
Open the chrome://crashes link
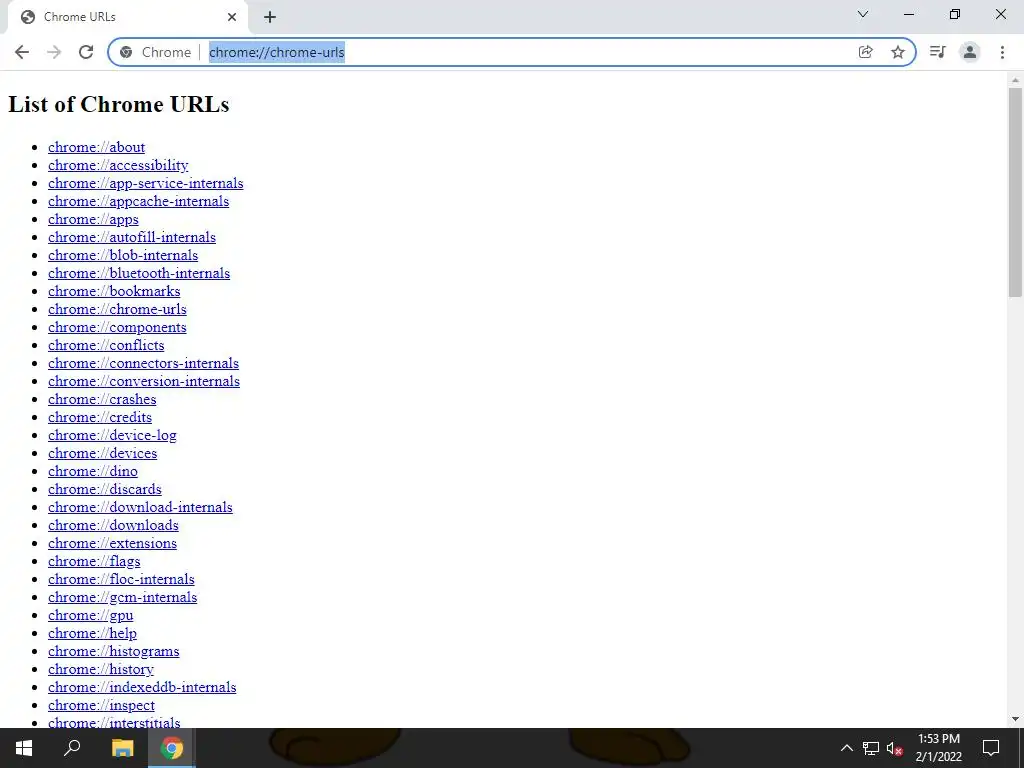click(x=103, y=399)
